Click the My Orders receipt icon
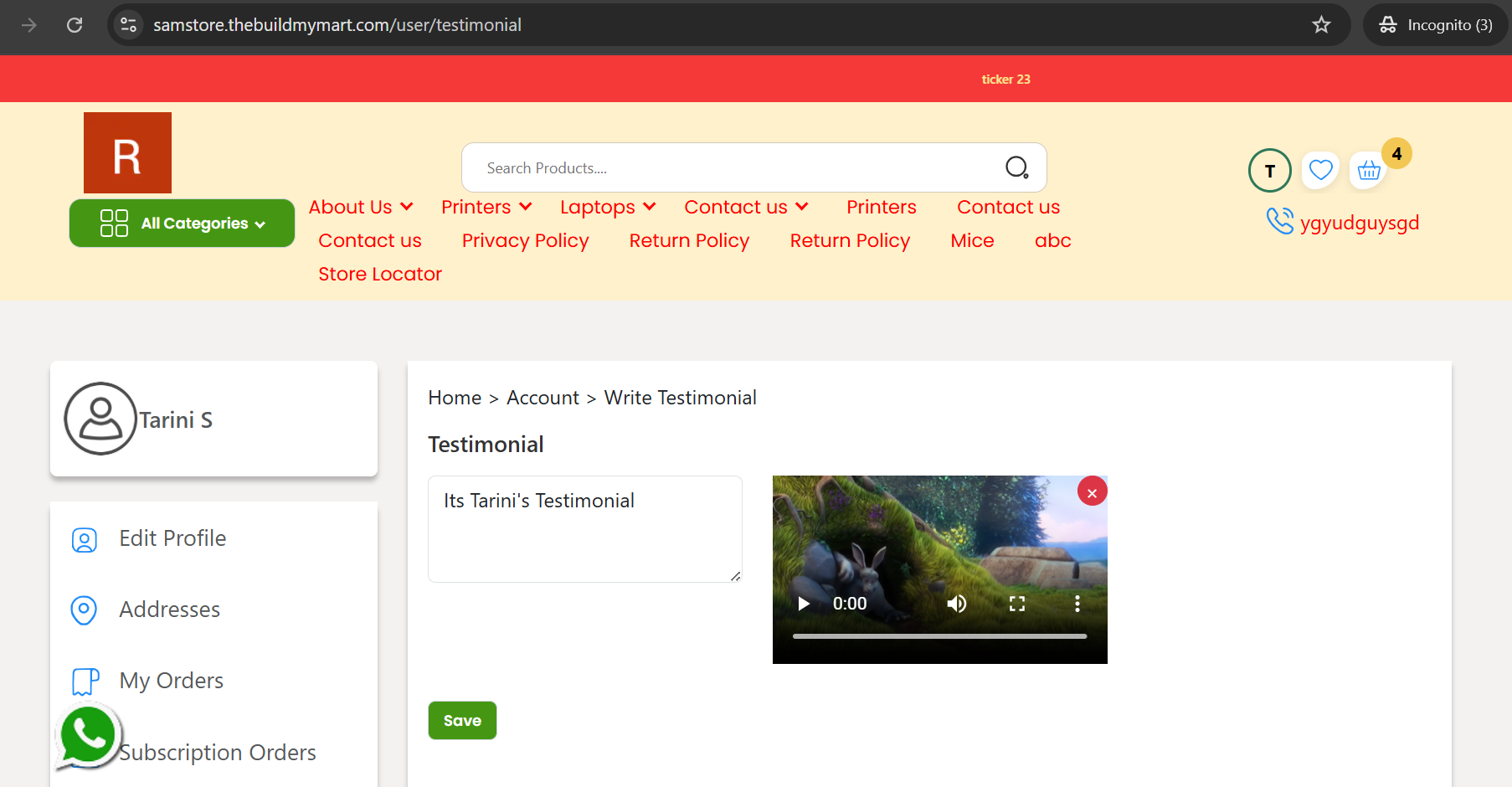The image size is (1512, 787). tap(85, 682)
